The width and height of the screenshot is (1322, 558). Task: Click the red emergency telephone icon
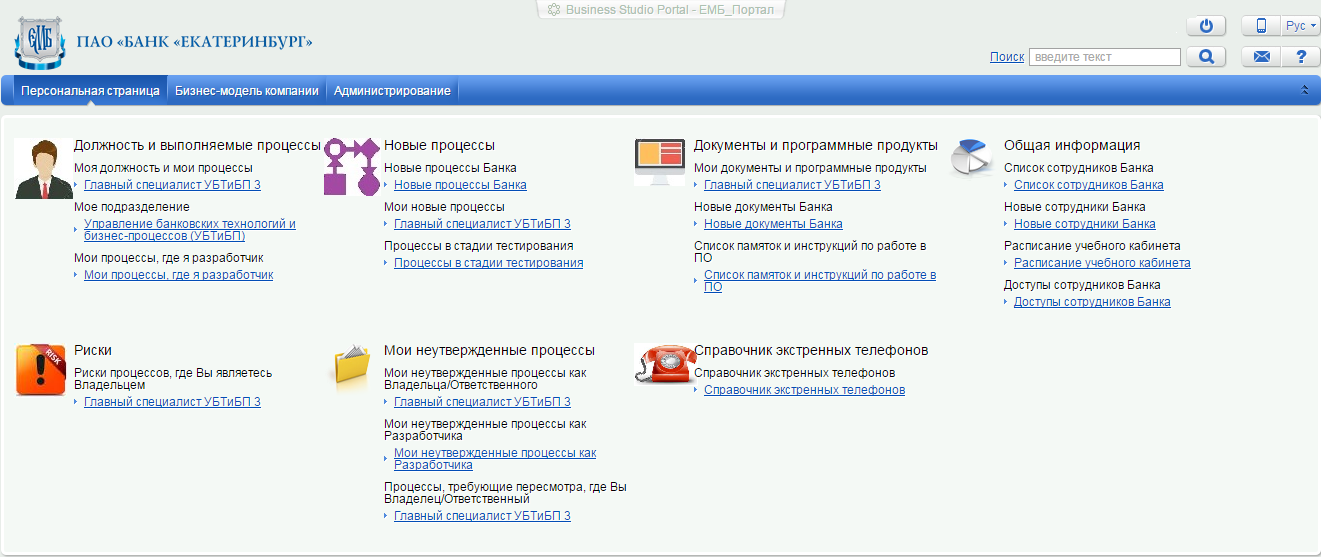click(660, 364)
